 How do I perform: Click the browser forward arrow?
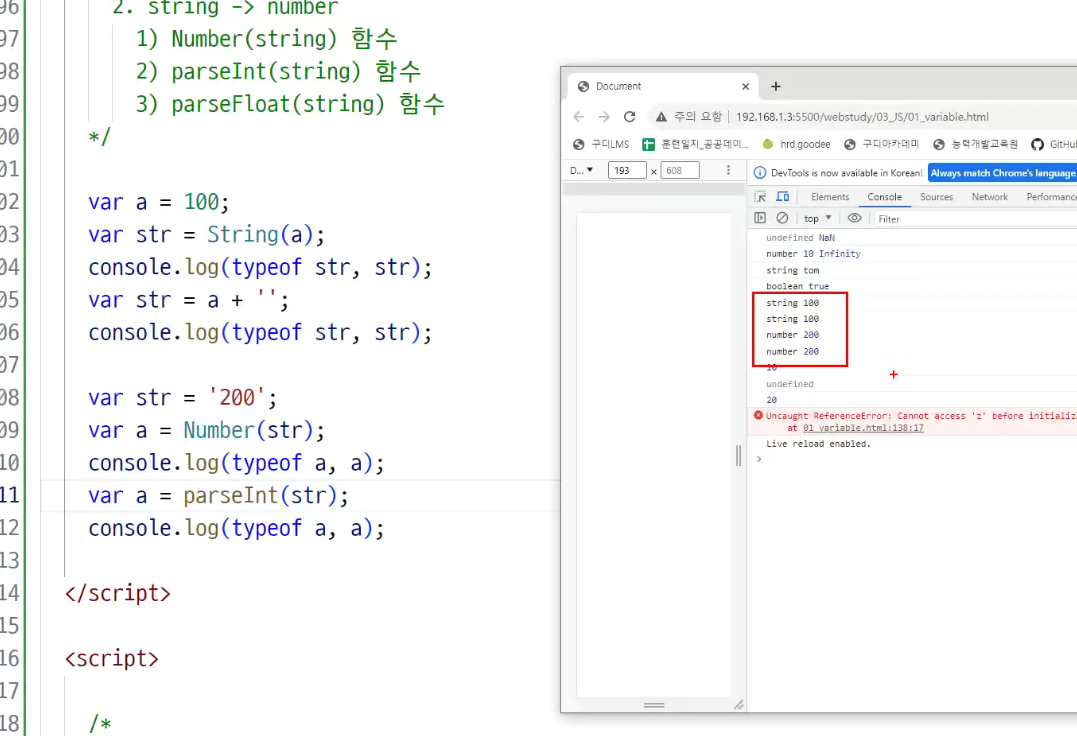[604, 117]
